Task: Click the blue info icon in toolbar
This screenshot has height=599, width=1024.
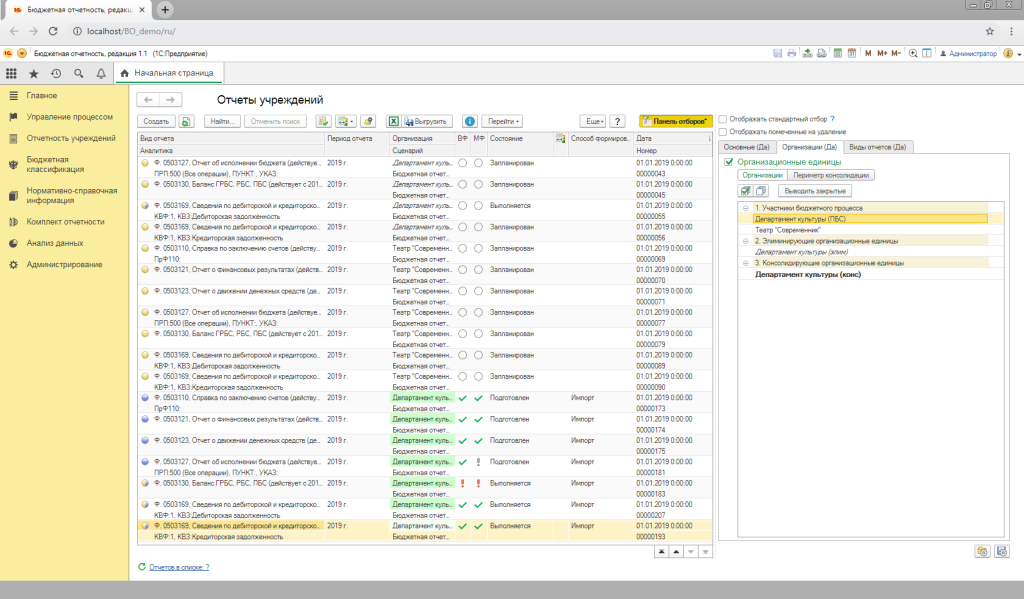Action: click(470, 121)
